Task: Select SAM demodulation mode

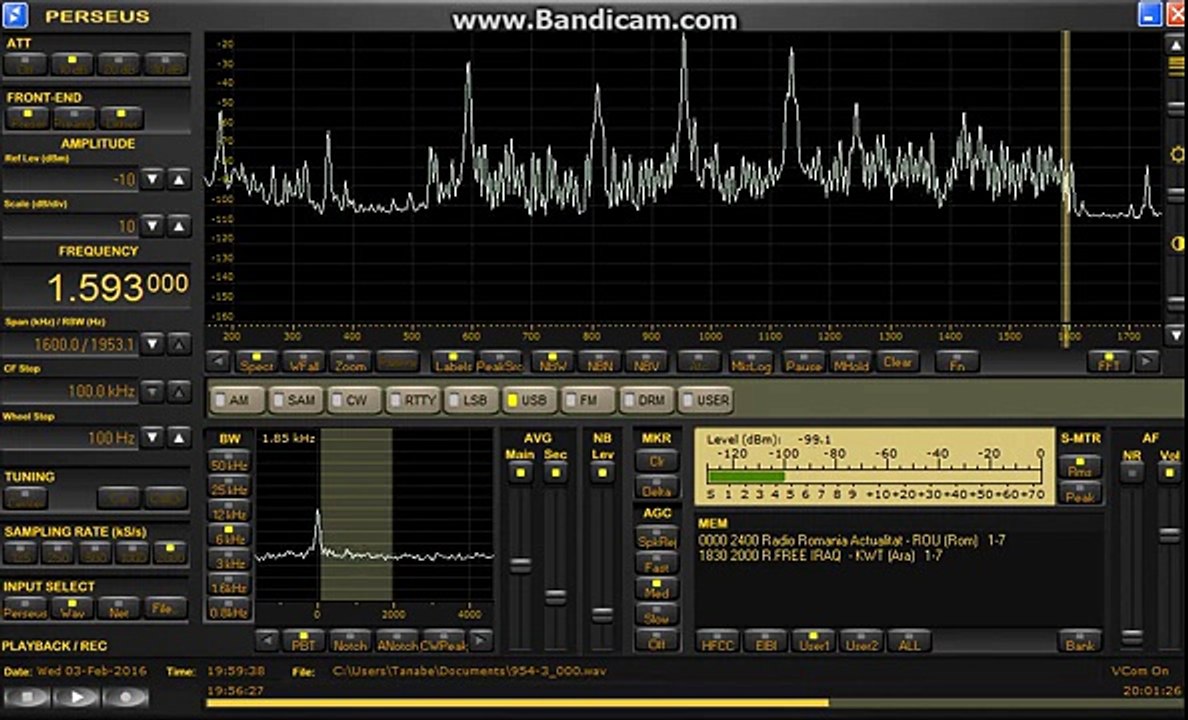Action: [295, 399]
